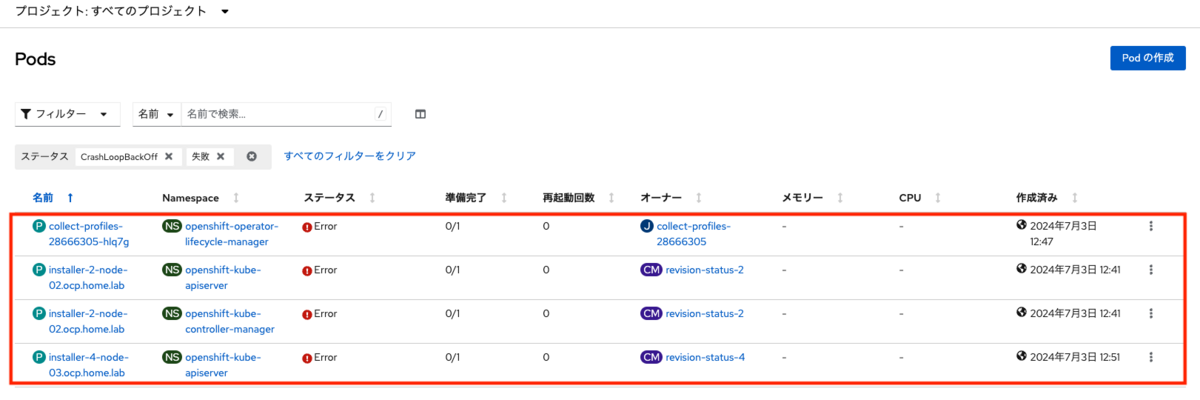The width and height of the screenshot is (1200, 400).
Task: Click the P badge of installer-4-node-03 pod
Action: click(x=39, y=357)
